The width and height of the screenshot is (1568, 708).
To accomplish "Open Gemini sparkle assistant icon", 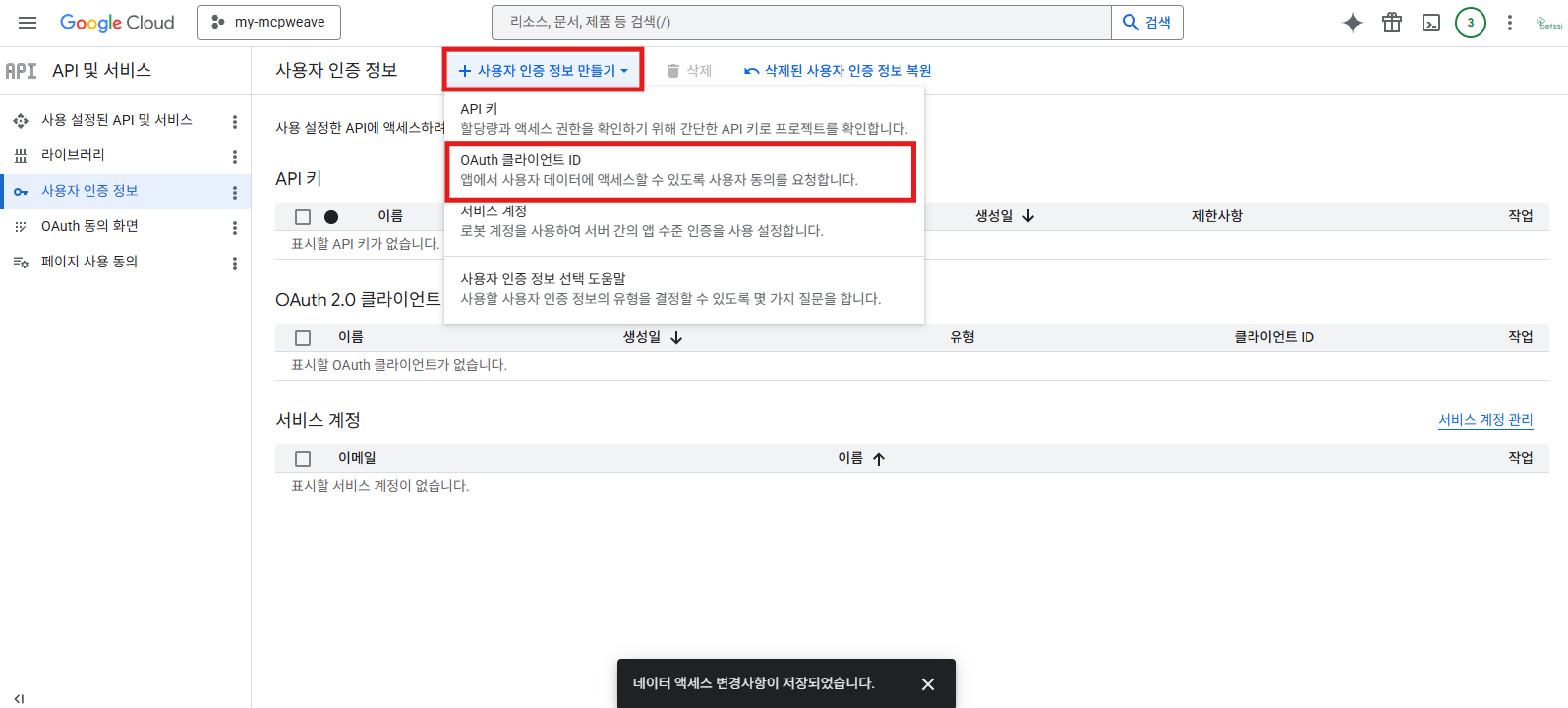I will click(1353, 23).
